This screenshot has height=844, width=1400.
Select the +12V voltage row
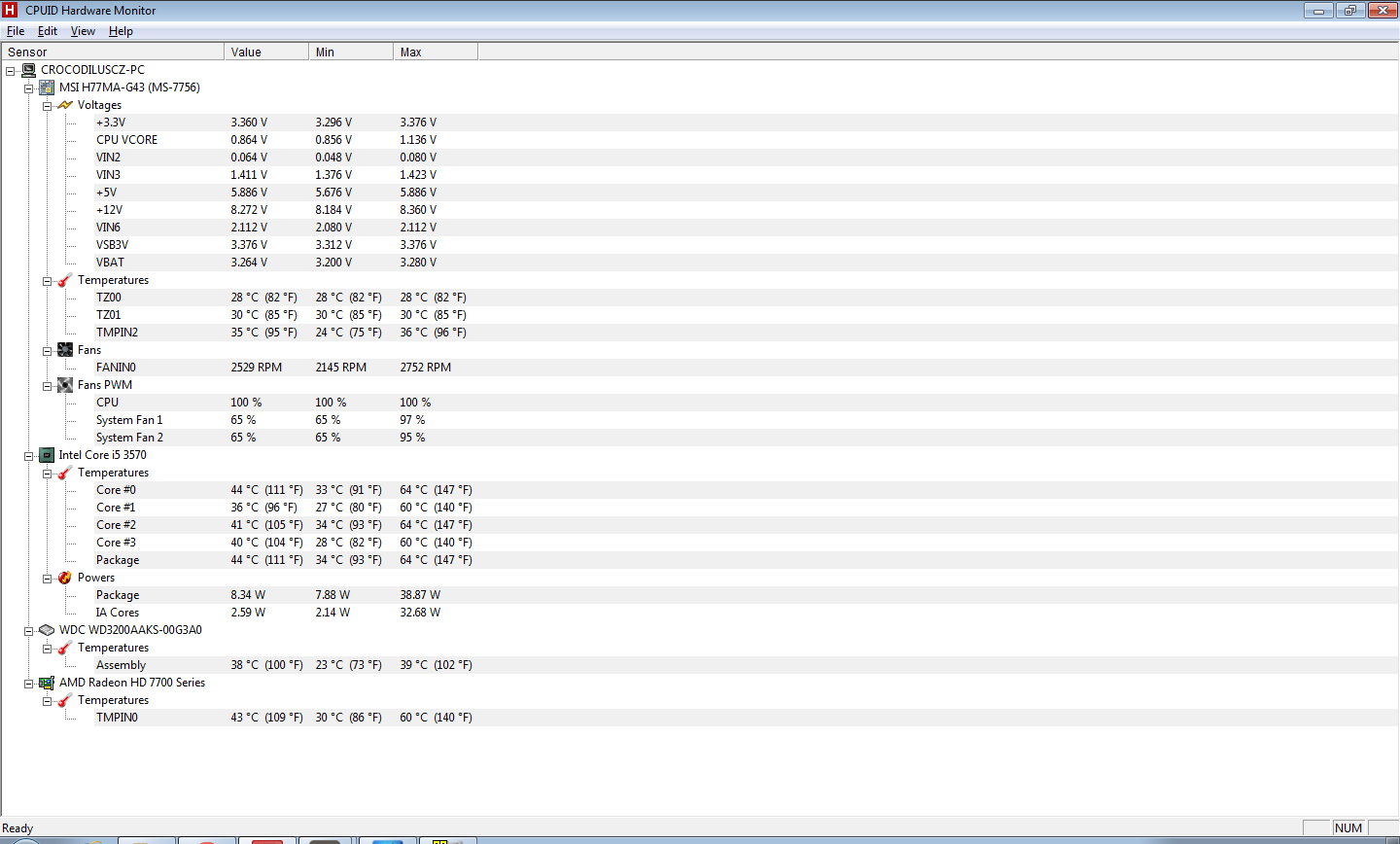[x=746, y=210]
